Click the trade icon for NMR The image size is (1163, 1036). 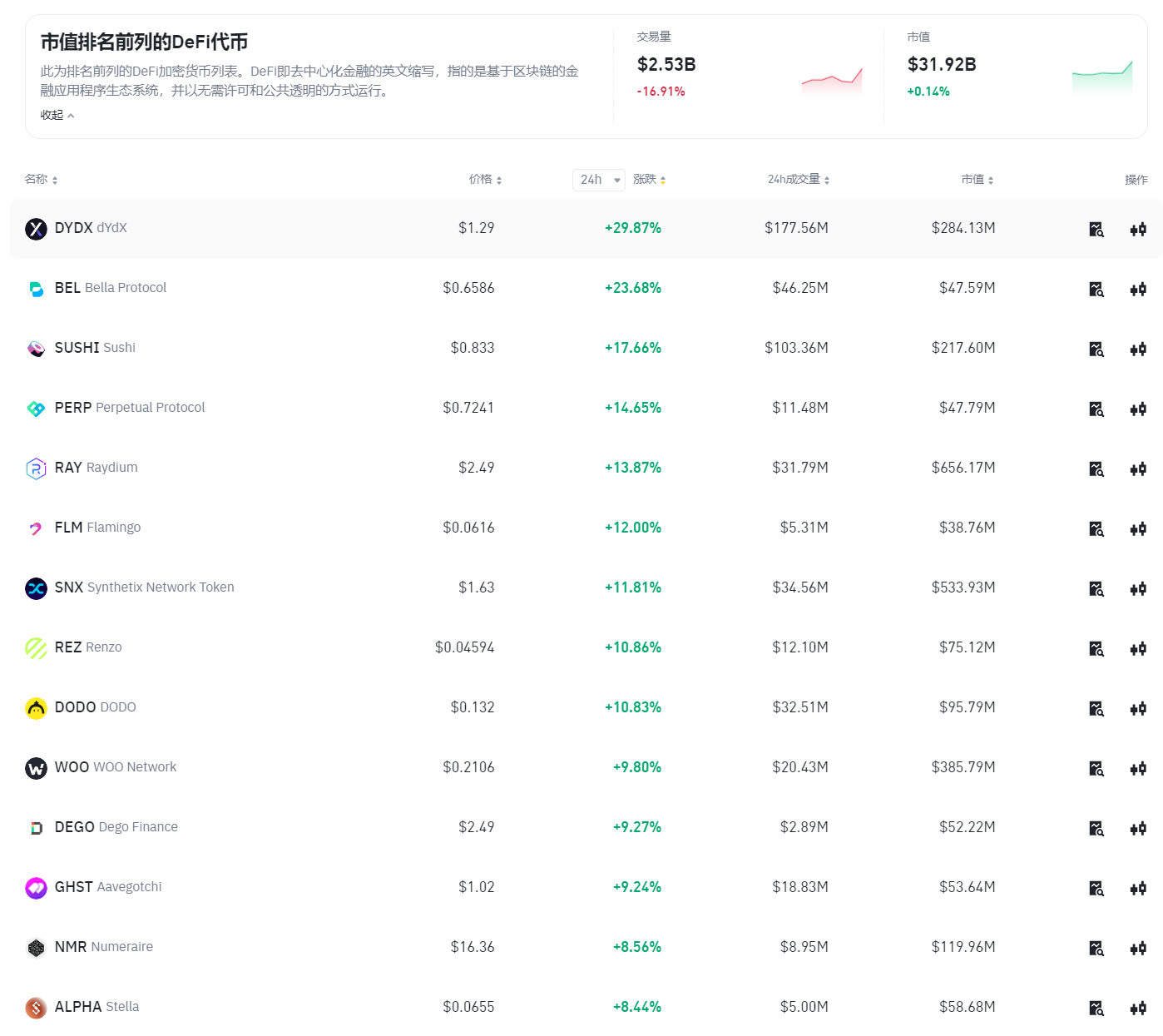[x=1138, y=948]
